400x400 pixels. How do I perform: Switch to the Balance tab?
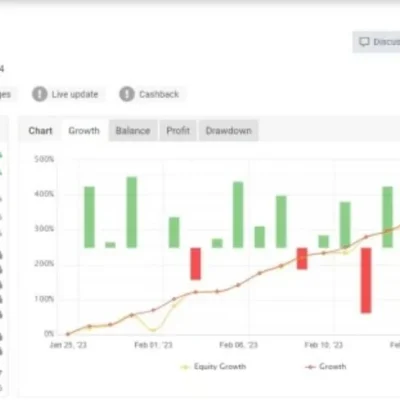click(x=133, y=131)
